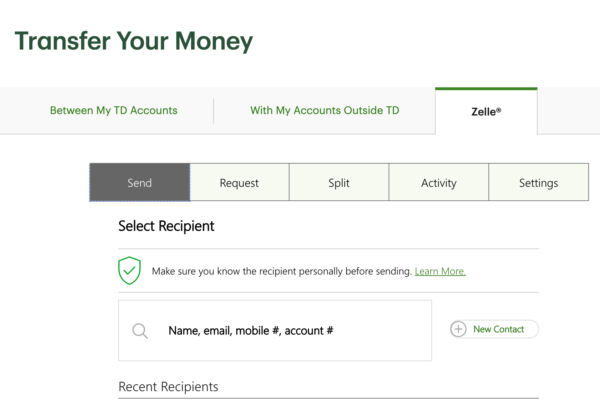Screen dimensions: 600x400
Task: Click the green shield checkmark icon
Action: point(129,270)
